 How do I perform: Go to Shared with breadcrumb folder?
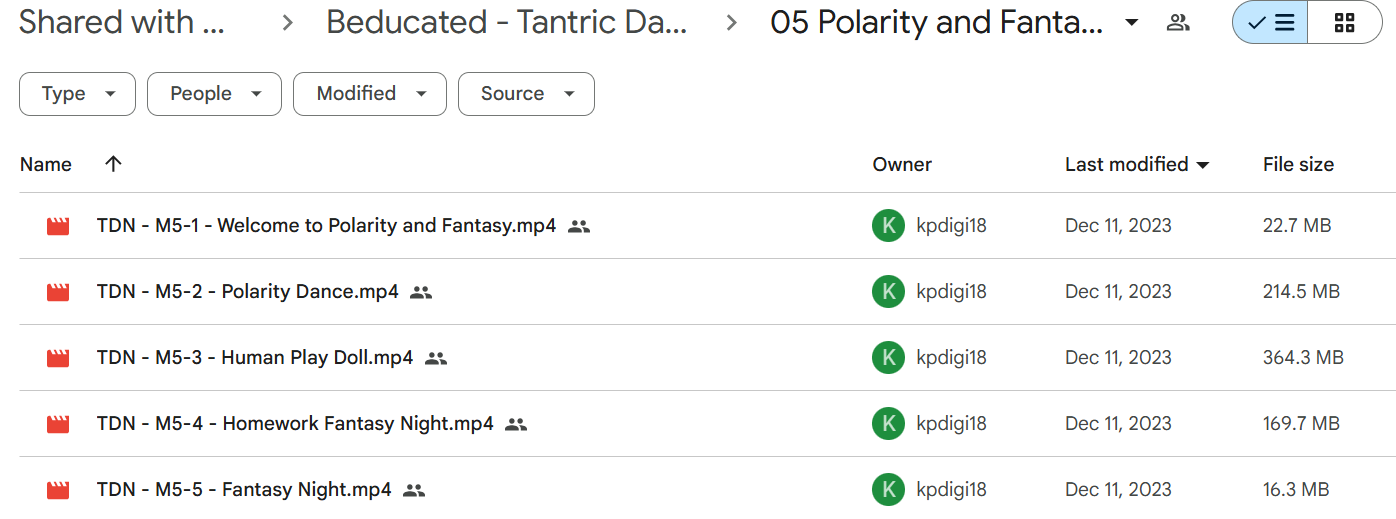[122, 23]
